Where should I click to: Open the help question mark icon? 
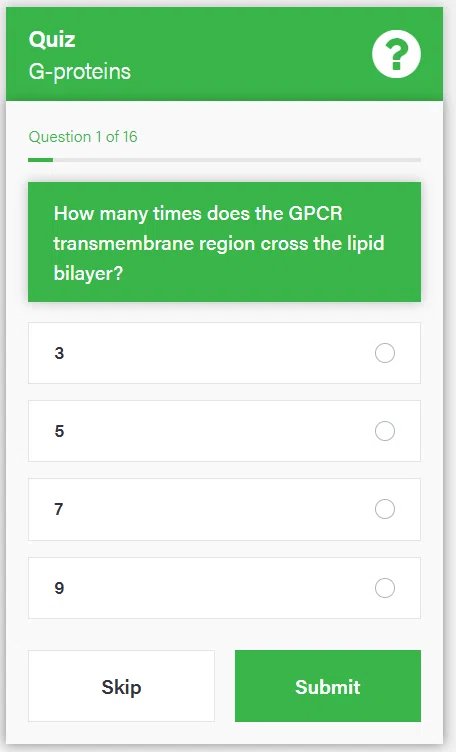coord(396,54)
